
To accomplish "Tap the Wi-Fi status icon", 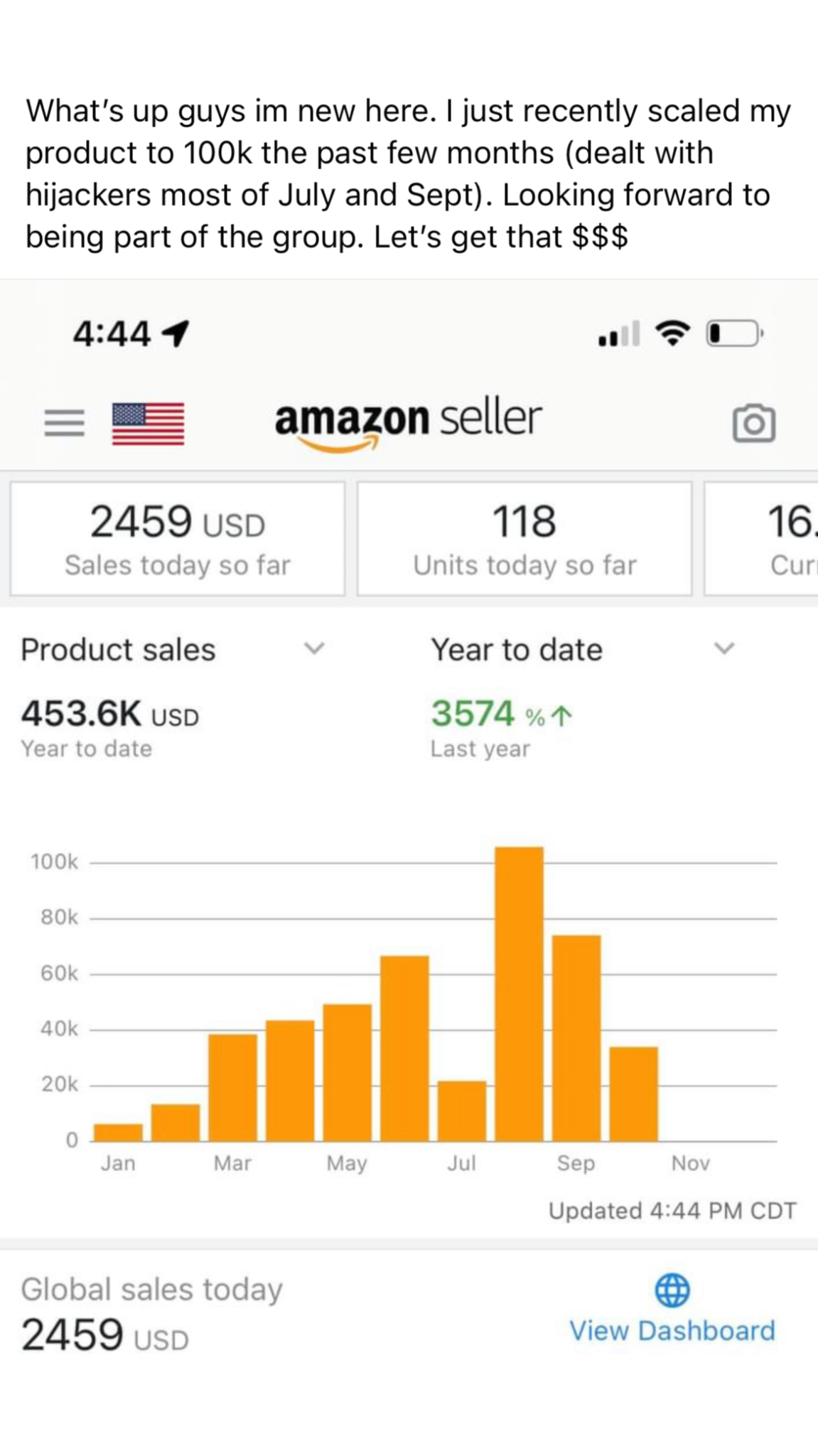I will 672,333.
